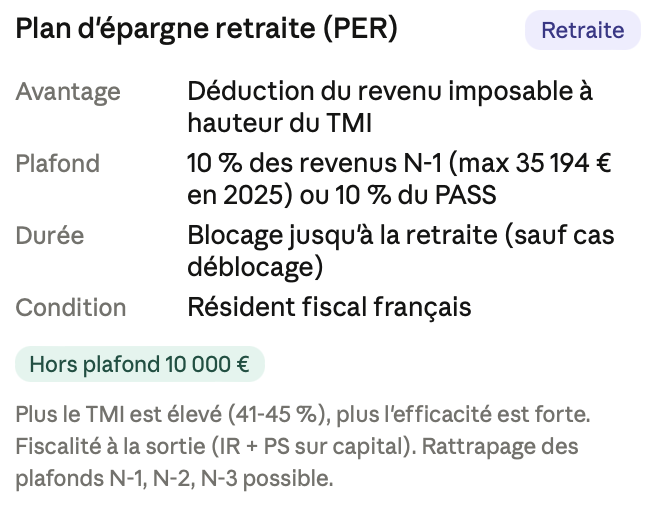This screenshot has height=514, width=660.
Task: Click the Durée row label
Action: point(50,235)
